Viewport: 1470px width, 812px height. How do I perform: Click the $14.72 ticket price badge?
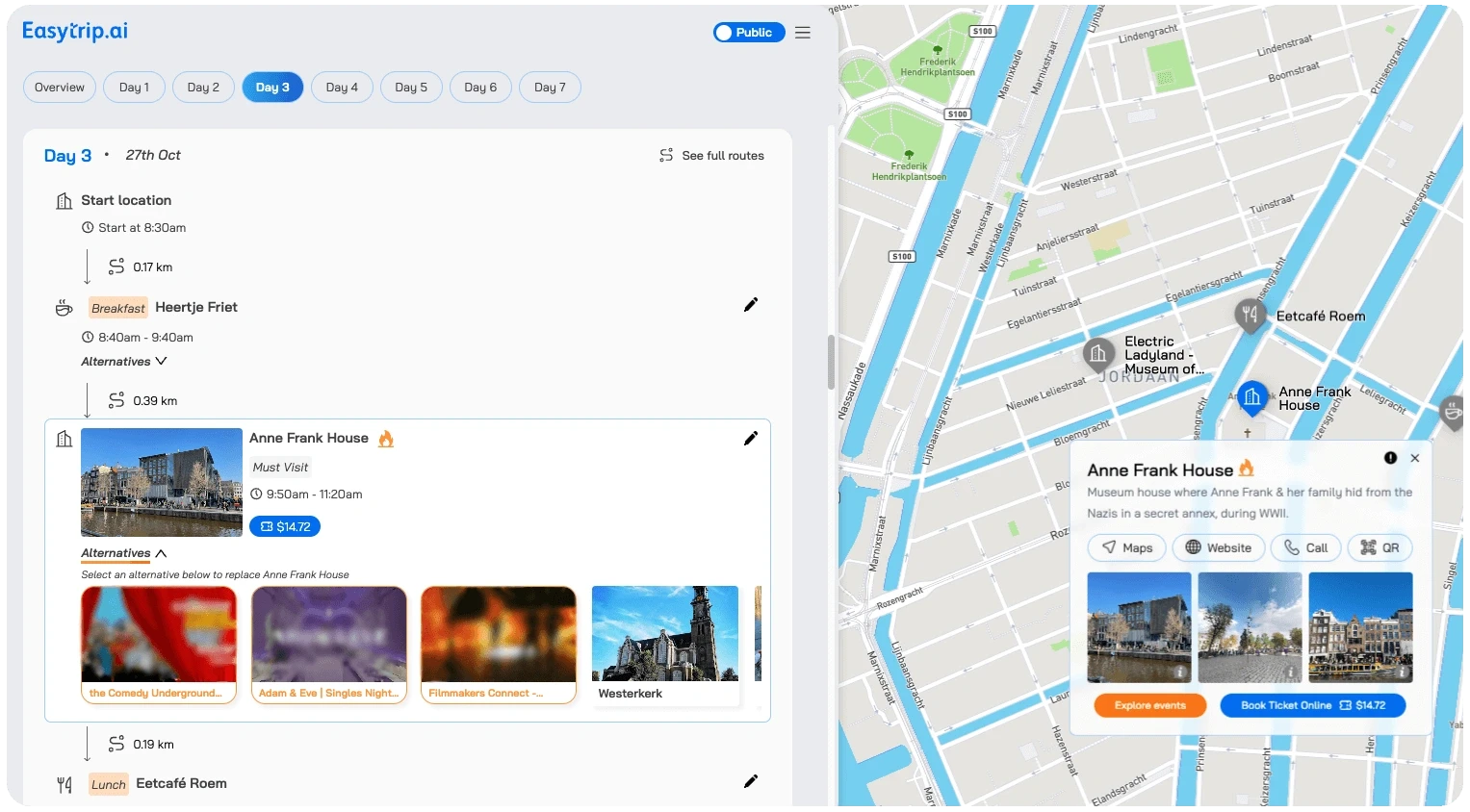coord(285,527)
